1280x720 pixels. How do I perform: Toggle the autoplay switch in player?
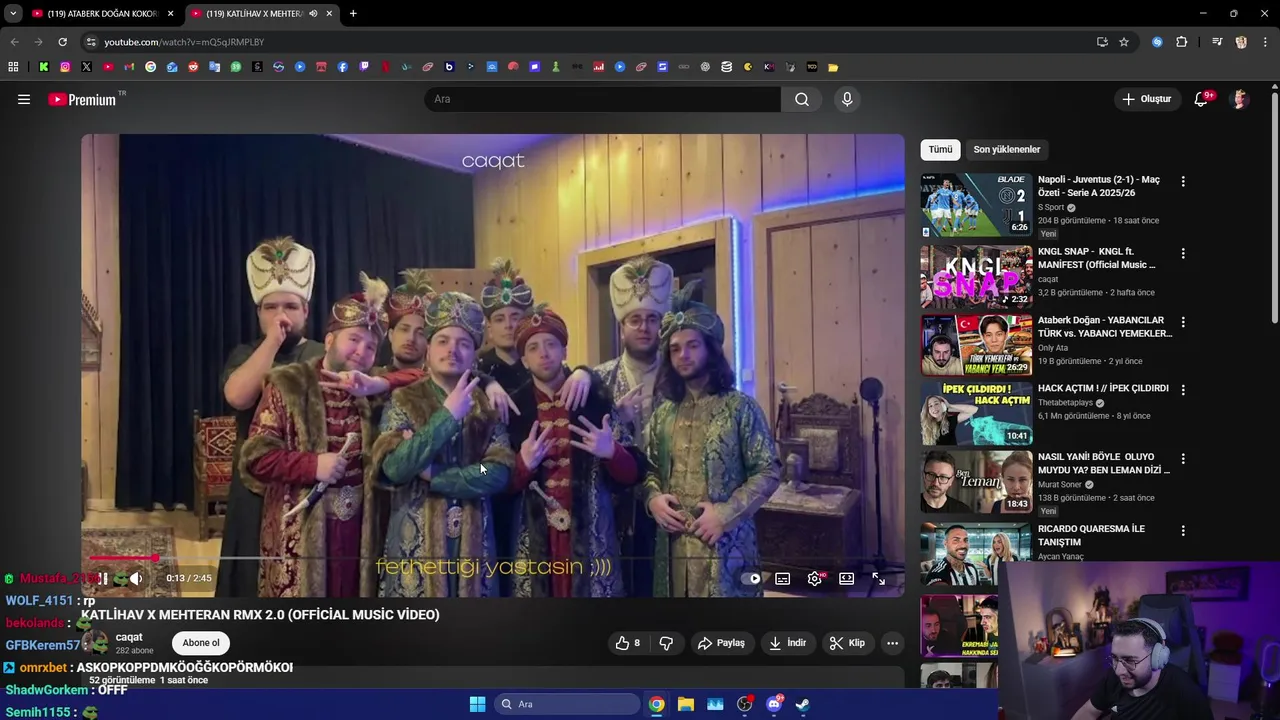pos(752,578)
